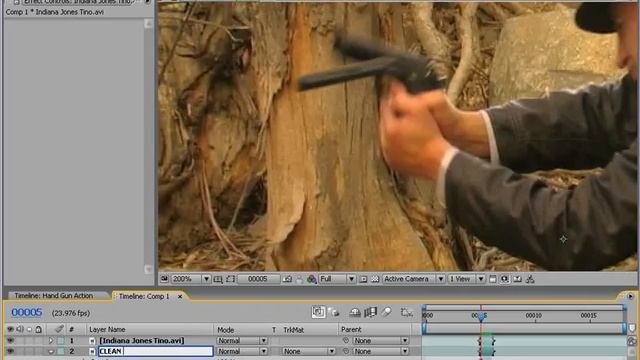Click the (23.976 fps) frame rate text
Image resolution: width=640 pixels, height=360 pixels.
[x=71, y=313]
